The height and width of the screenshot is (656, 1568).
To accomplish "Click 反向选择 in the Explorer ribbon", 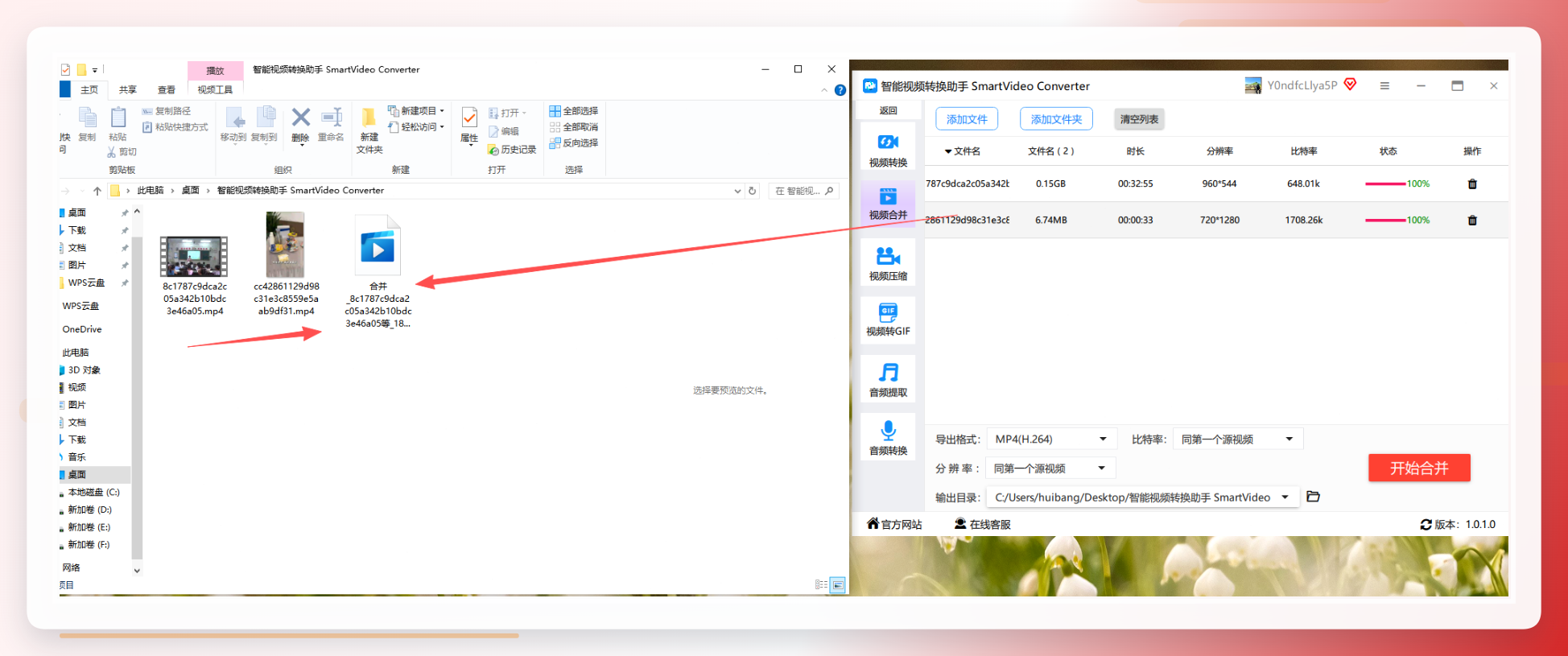I will pyautogui.click(x=574, y=143).
